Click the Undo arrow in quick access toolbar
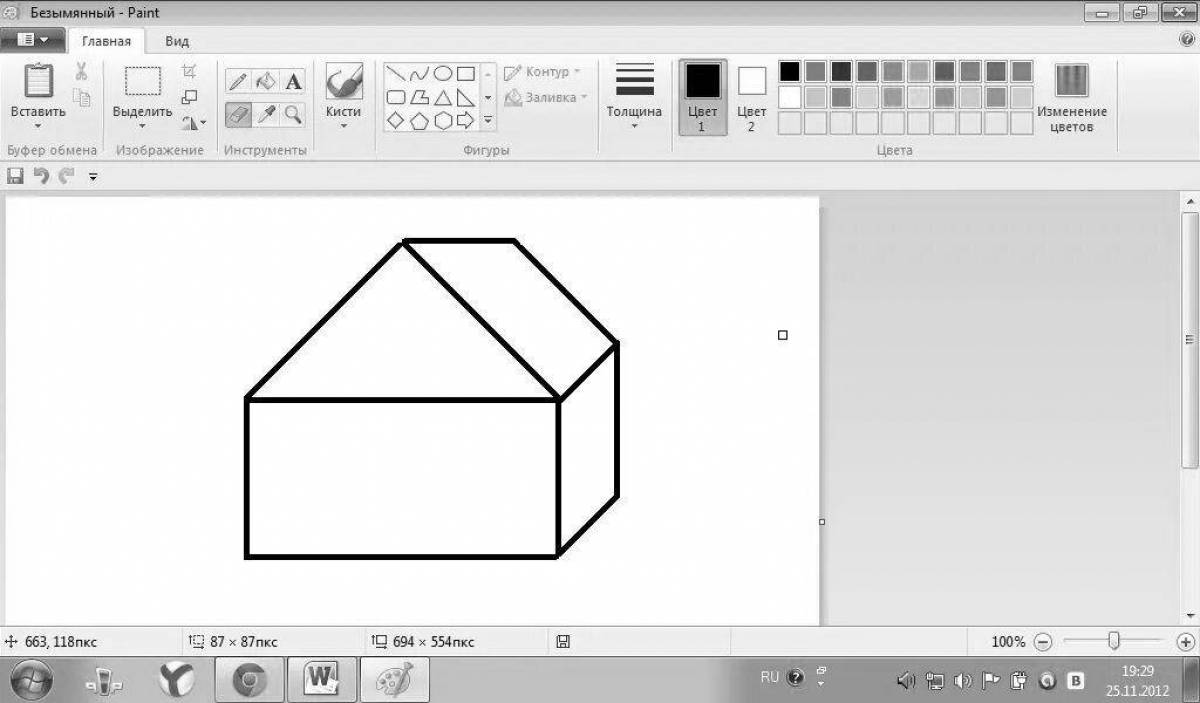Image resolution: width=1200 pixels, height=703 pixels. (41, 176)
